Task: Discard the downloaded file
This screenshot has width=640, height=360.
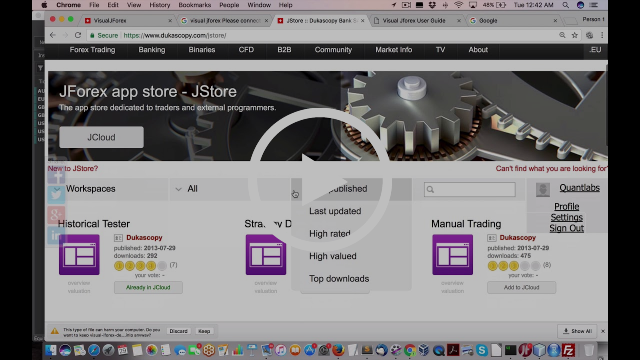Action: point(178,331)
